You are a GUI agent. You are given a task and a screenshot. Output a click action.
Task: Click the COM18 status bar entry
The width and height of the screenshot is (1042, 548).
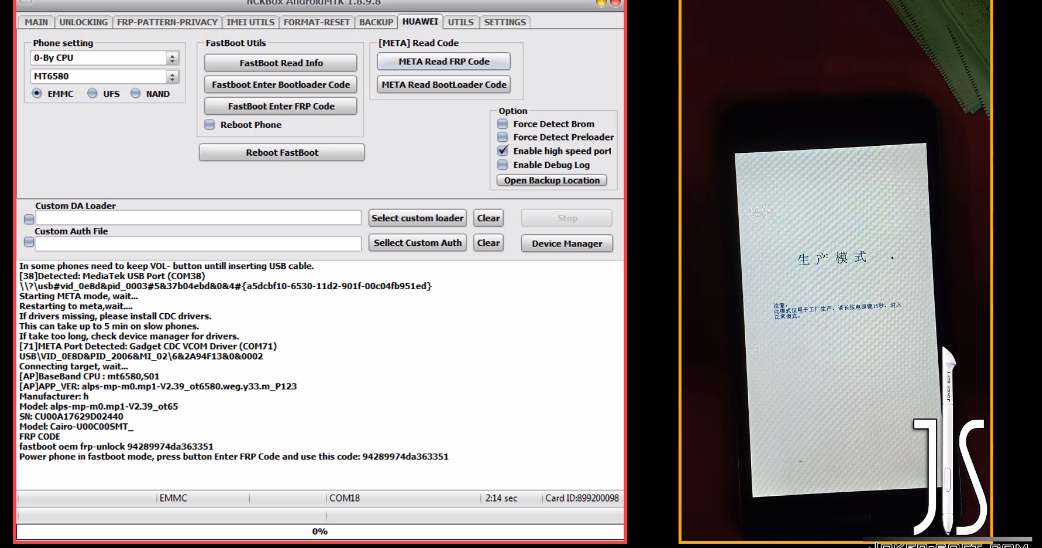click(344, 498)
